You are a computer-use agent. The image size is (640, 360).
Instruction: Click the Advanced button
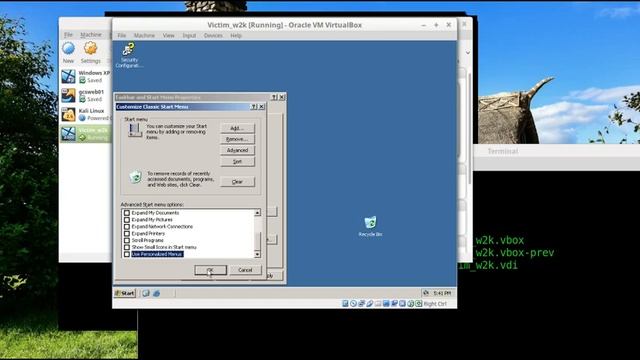pyautogui.click(x=237, y=150)
